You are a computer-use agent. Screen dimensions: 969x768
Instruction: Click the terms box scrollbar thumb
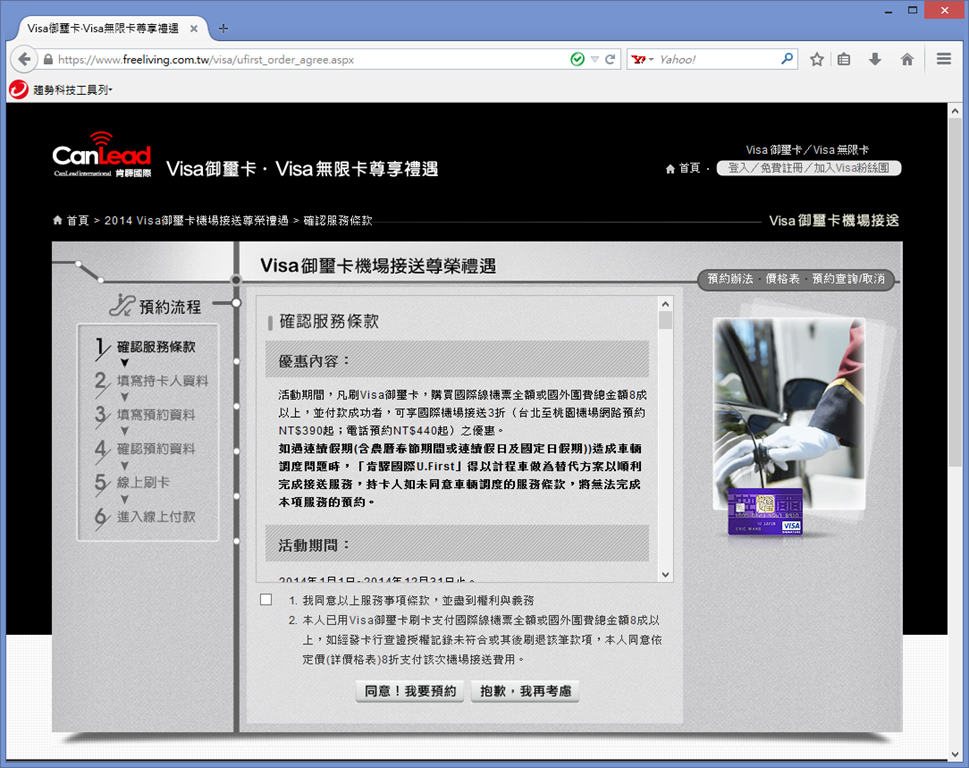665,320
